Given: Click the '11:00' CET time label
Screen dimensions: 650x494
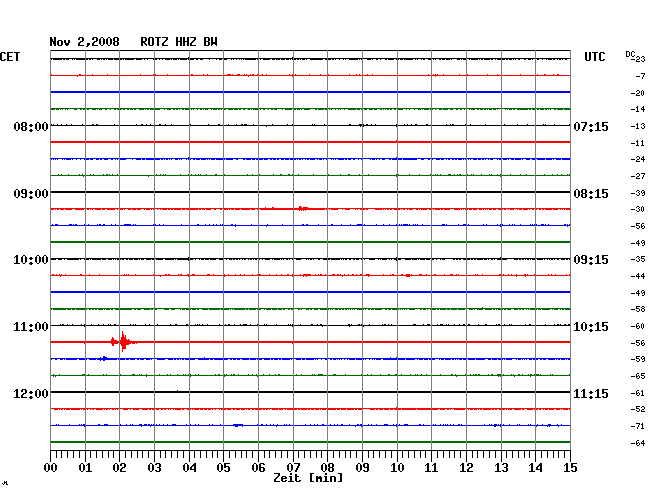Looking at the screenshot, I should (x=31, y=327).
